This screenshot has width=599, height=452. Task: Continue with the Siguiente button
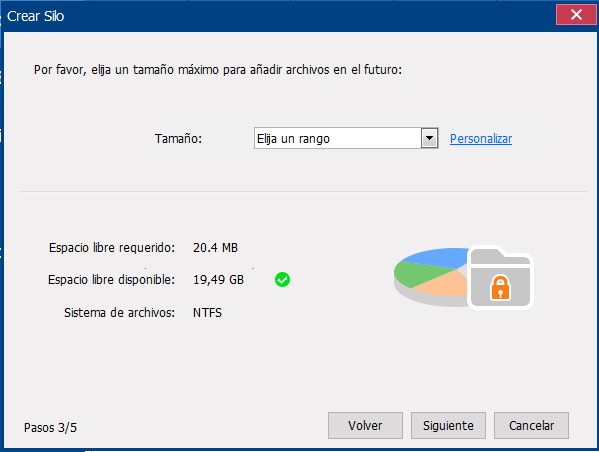(448, 425)
